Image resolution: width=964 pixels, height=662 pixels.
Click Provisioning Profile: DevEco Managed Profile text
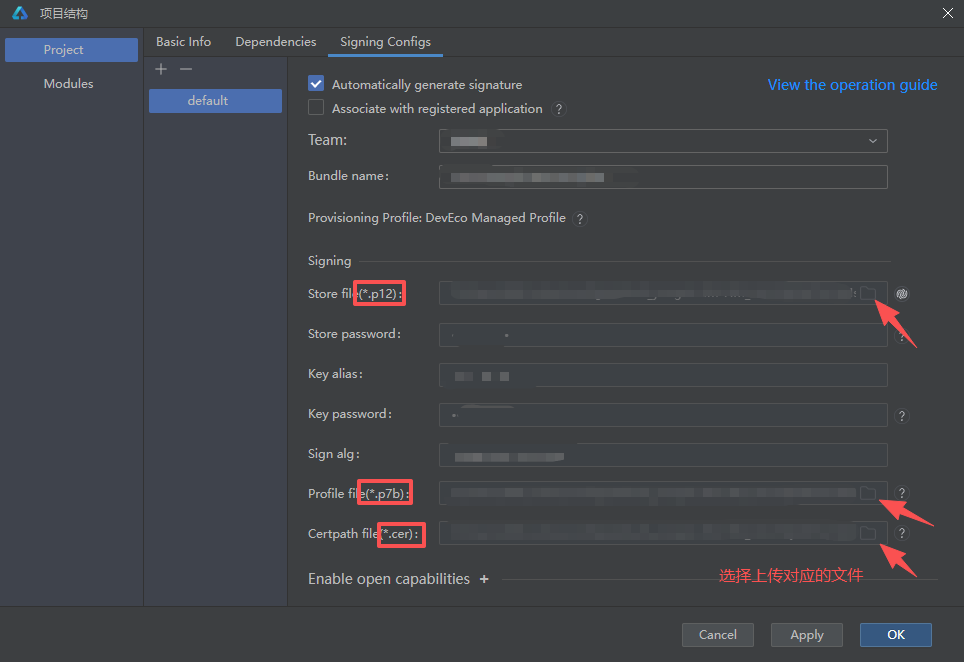click(437, 218)
